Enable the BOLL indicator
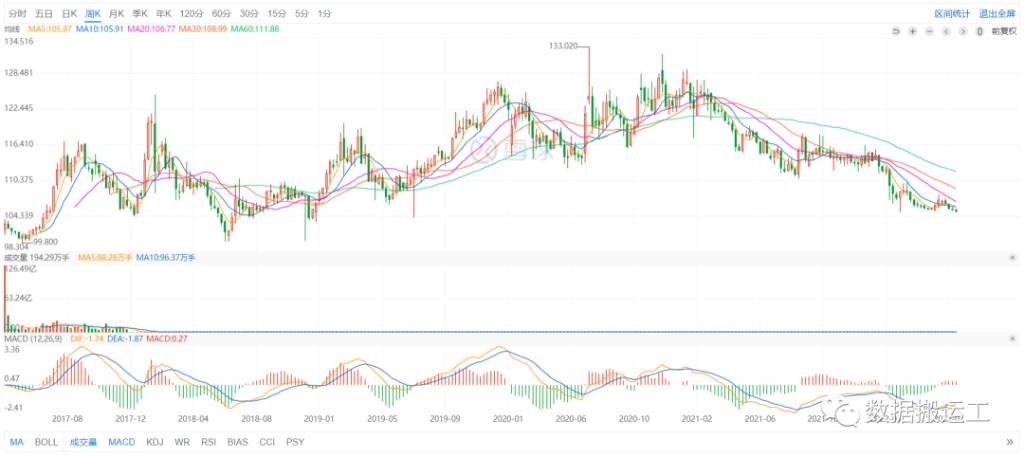This screenshot has width=1024, height=457. click(x=46, y=441)
